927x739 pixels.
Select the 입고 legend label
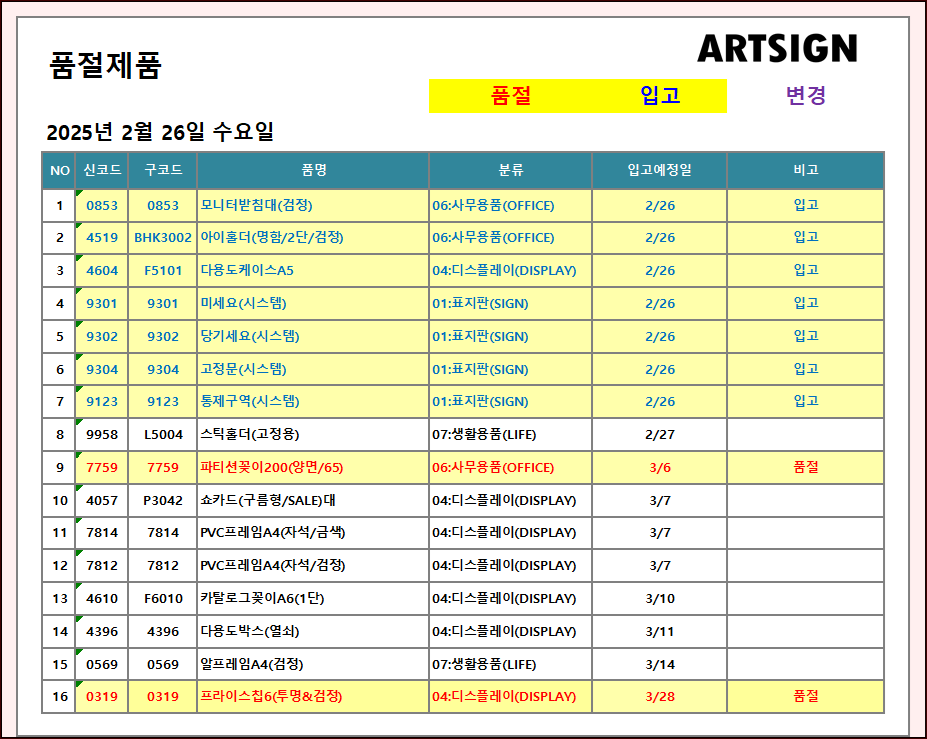pos(660,96)
